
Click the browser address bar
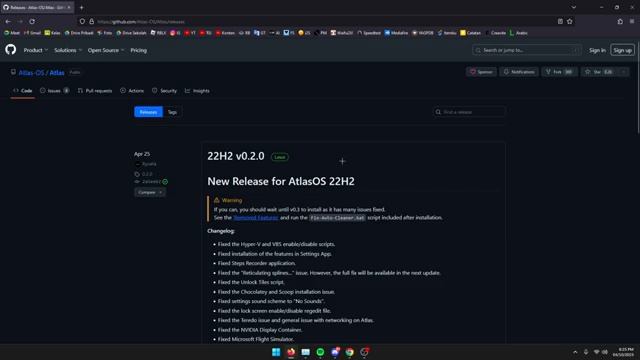click(x=318, y=21)
